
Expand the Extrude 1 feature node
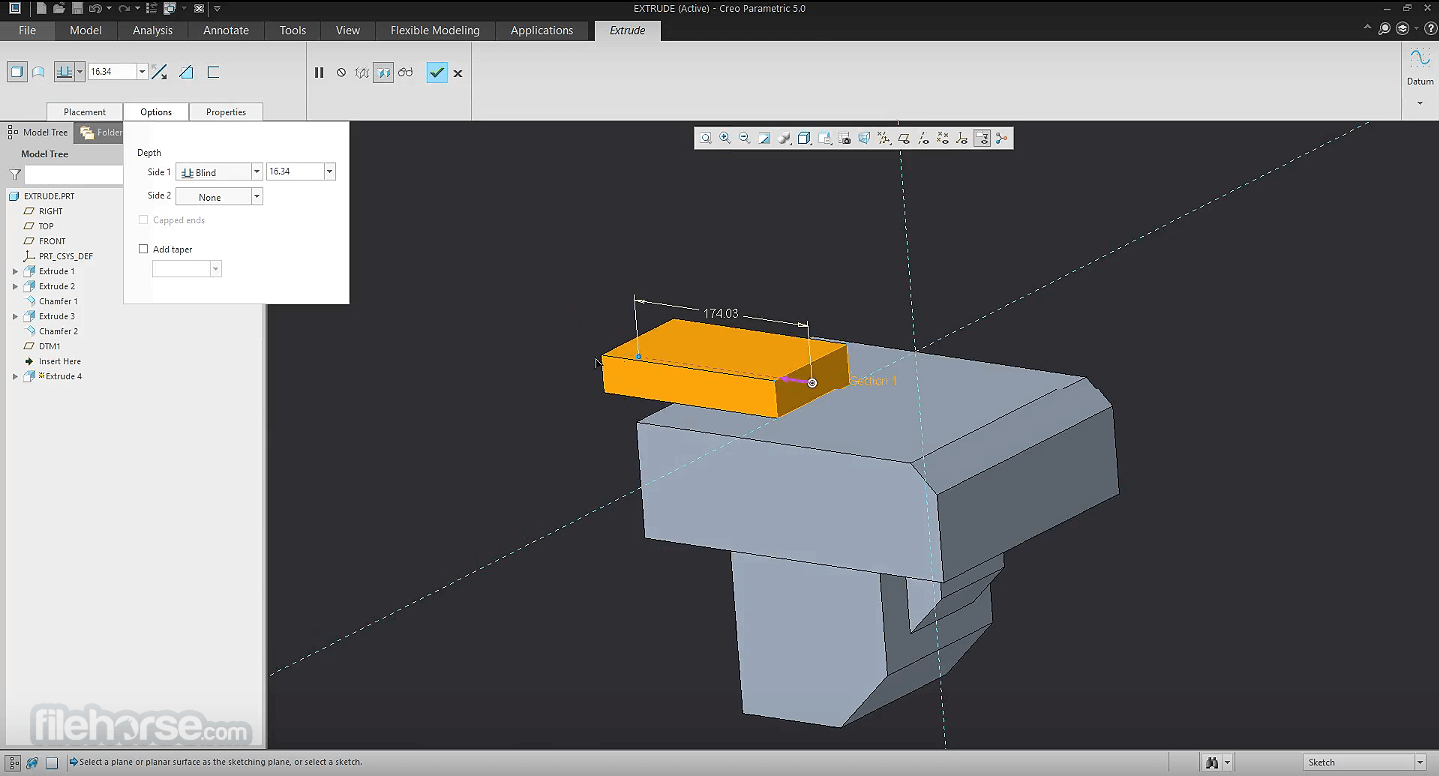tap(15, 271)
